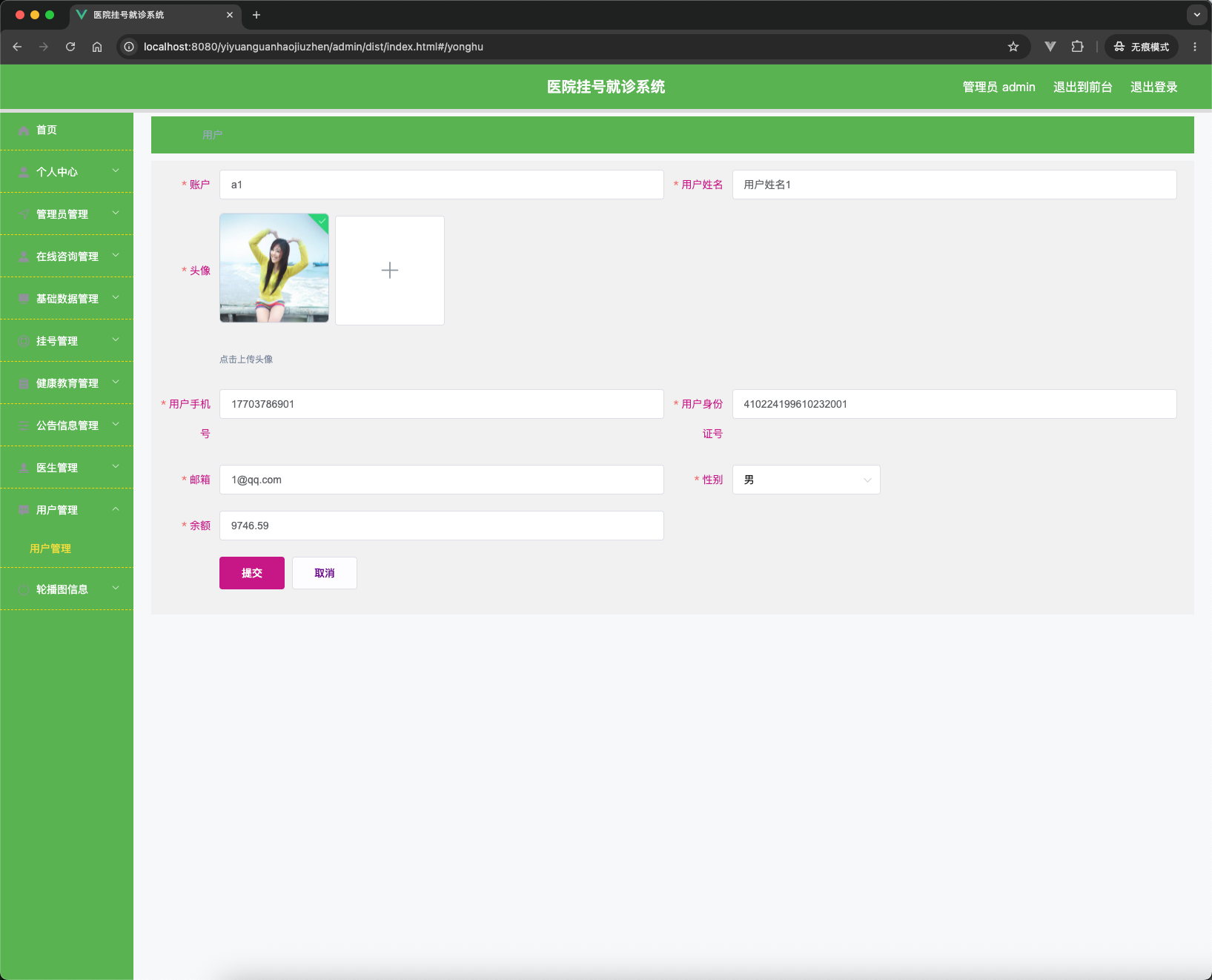The image size is (1212, 980).
Task: Click 退出到前台 link
Action: click(1082, 87)
